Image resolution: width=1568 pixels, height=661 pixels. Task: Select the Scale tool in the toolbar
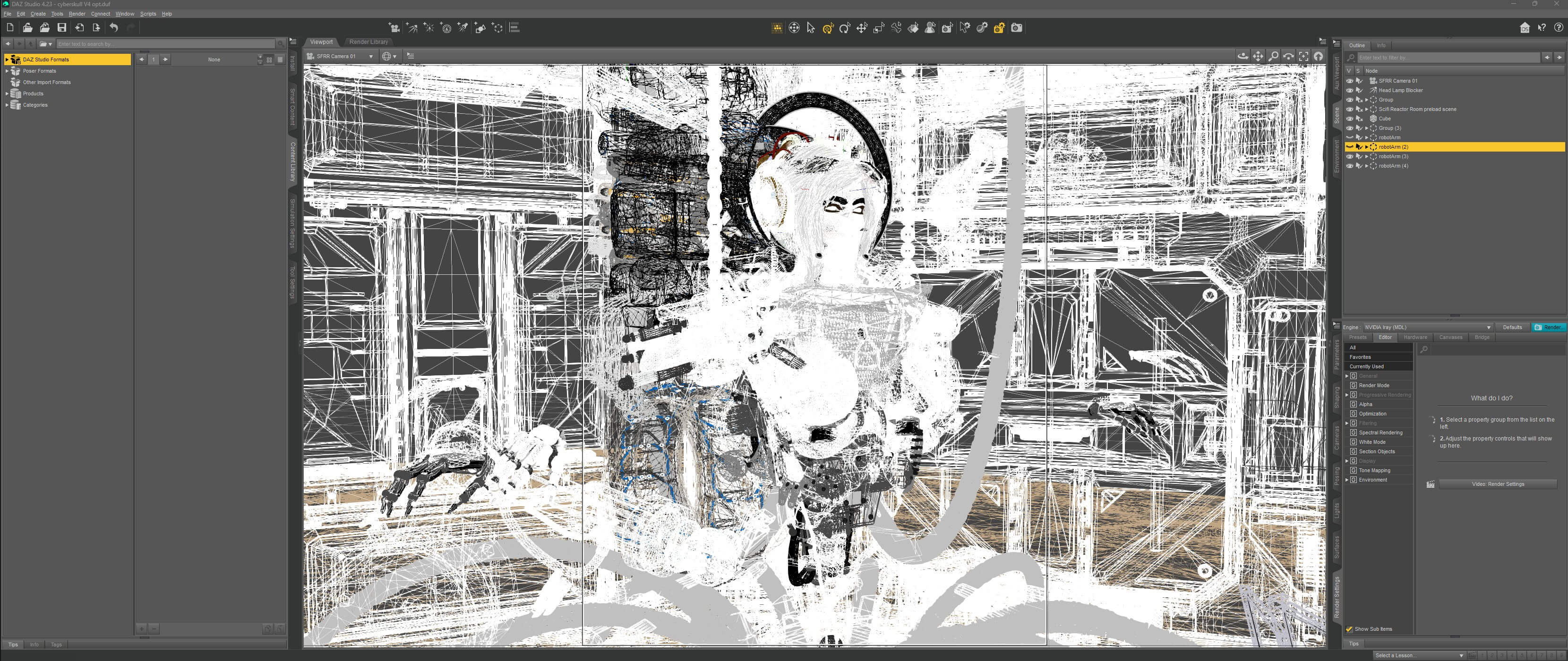point(879,27)
